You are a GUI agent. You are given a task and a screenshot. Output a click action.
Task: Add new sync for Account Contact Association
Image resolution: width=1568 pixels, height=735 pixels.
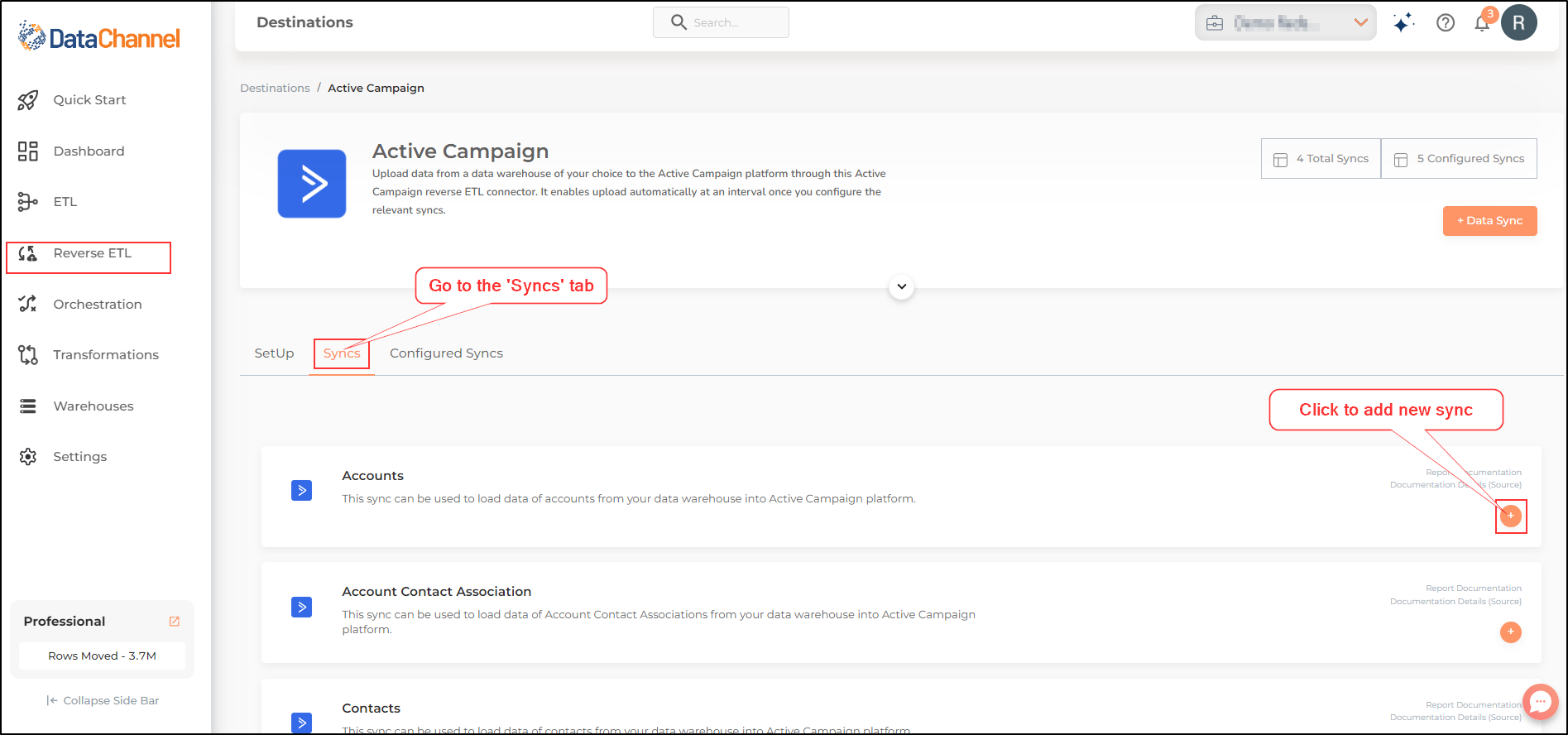click(1511, 632)
